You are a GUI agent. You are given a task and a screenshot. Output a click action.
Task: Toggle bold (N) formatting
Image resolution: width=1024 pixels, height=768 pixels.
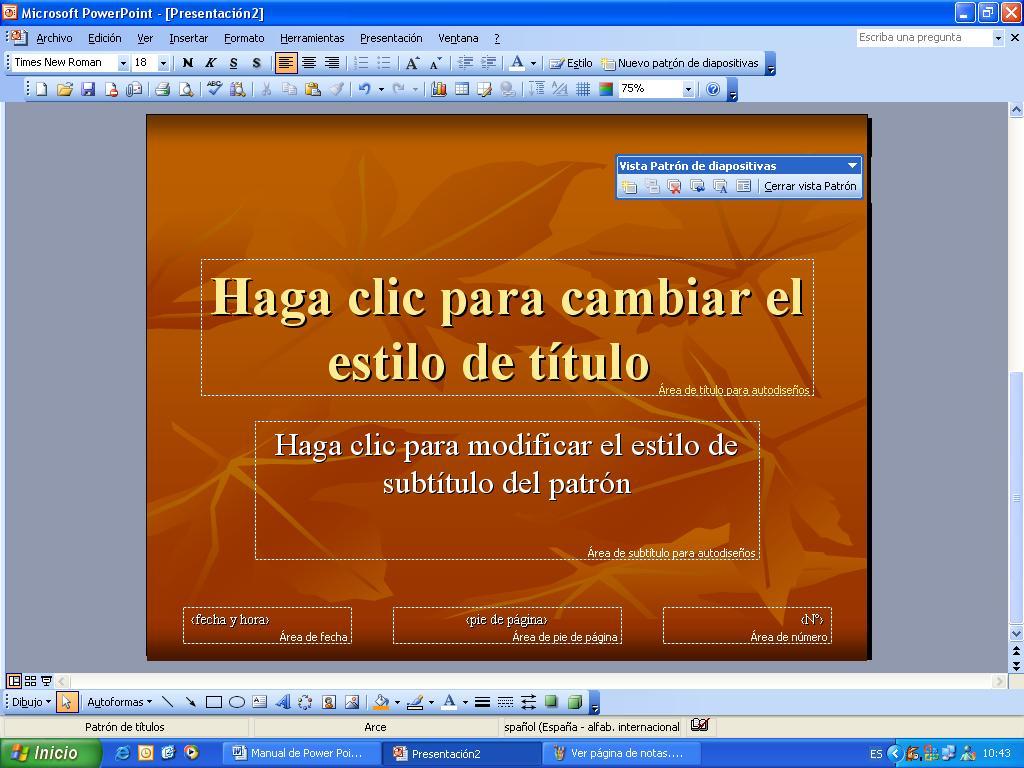(187, 63)
